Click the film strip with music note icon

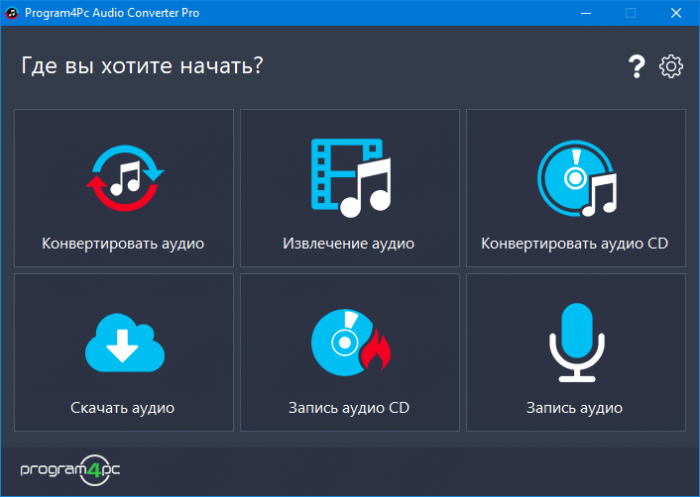(349, 179)
